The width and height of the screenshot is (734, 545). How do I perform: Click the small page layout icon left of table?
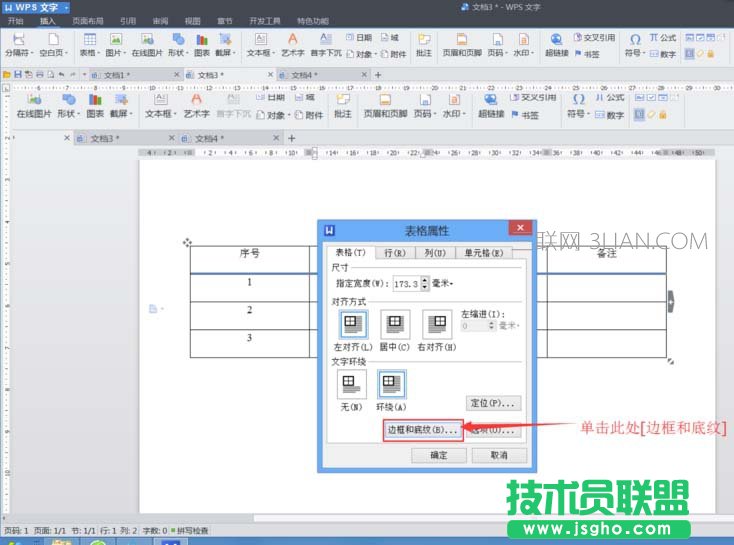pos(153,309)
